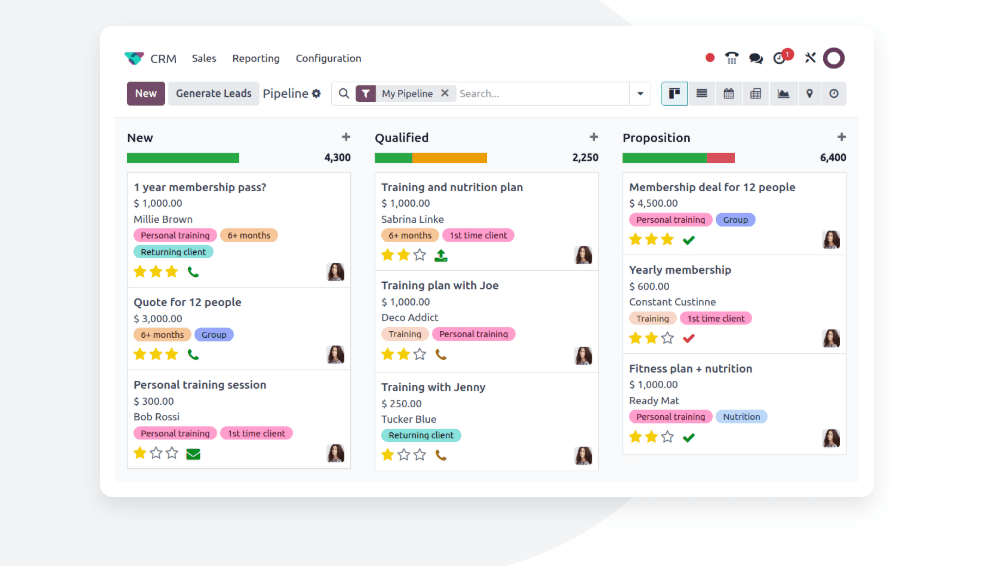Click green check on 'Fitness plan + nutrition'

(689, 437)
